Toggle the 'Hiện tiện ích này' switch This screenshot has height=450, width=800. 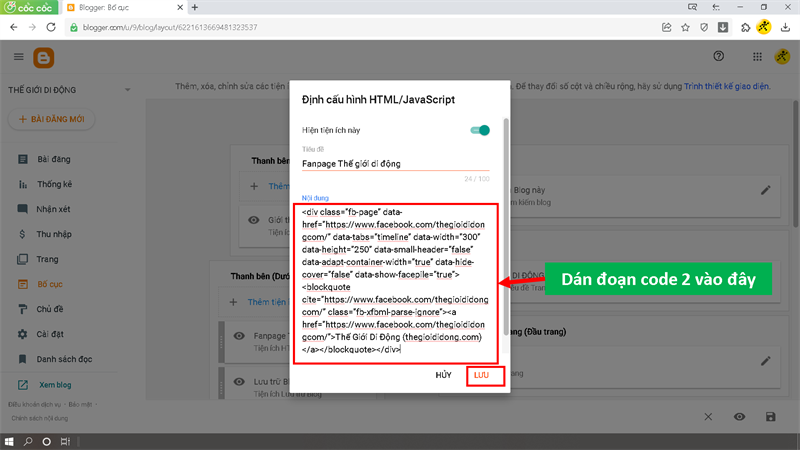click(x=480, y=130)
